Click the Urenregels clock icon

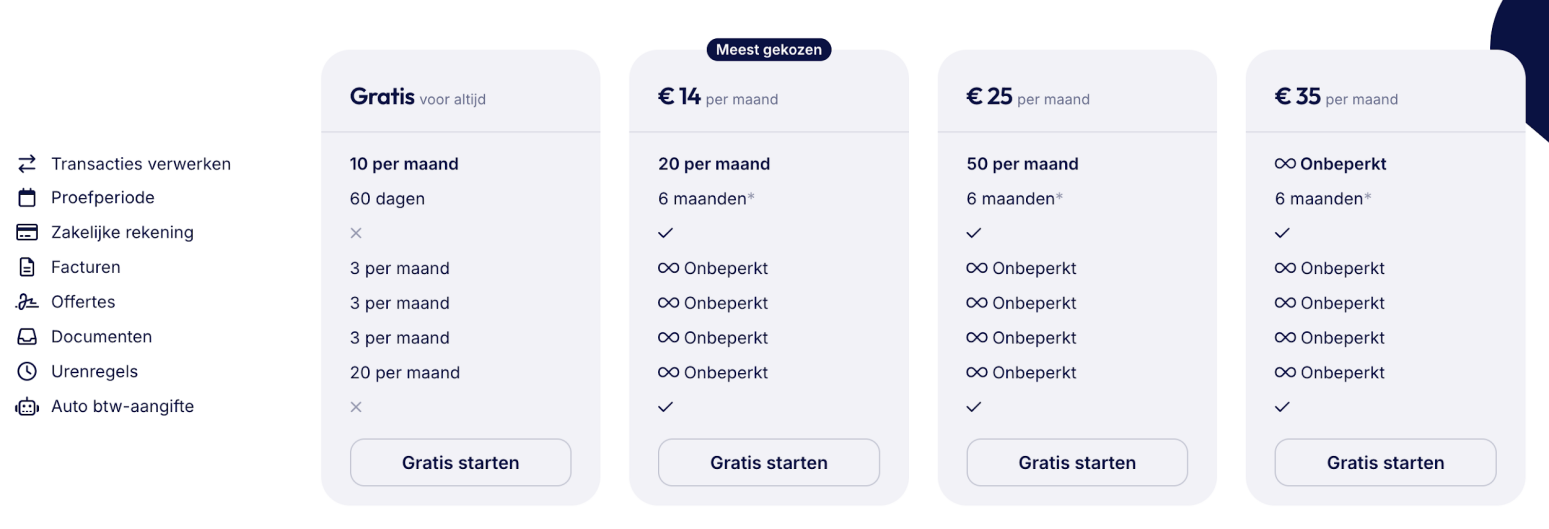27,372
